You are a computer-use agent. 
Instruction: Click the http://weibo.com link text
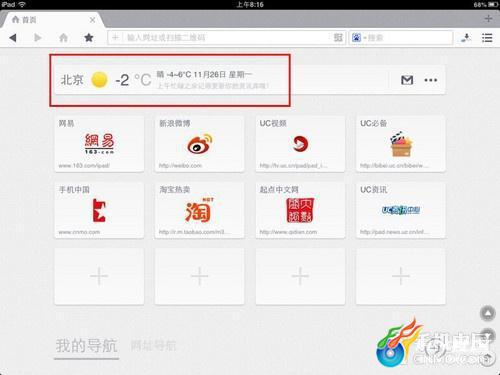tap(180, 166)
